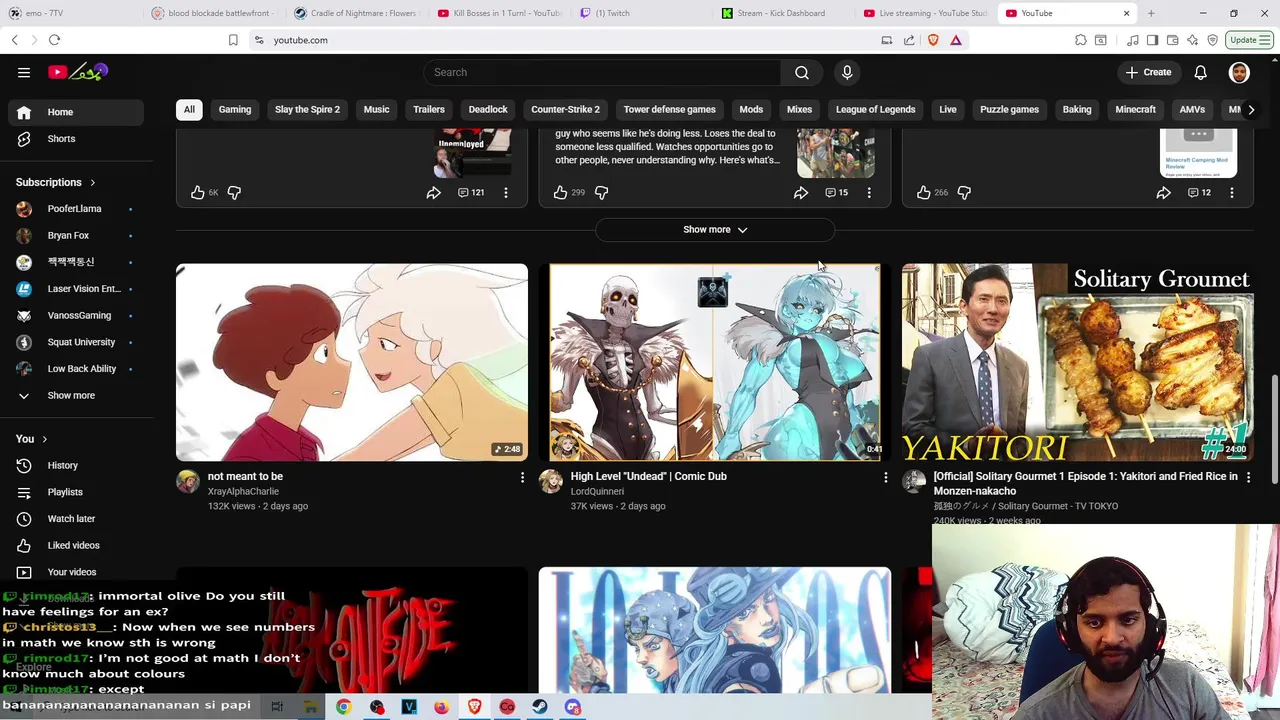Click the search magnifier button
The height and width of the screenshot is (720, 1280).
pos(802,72)
